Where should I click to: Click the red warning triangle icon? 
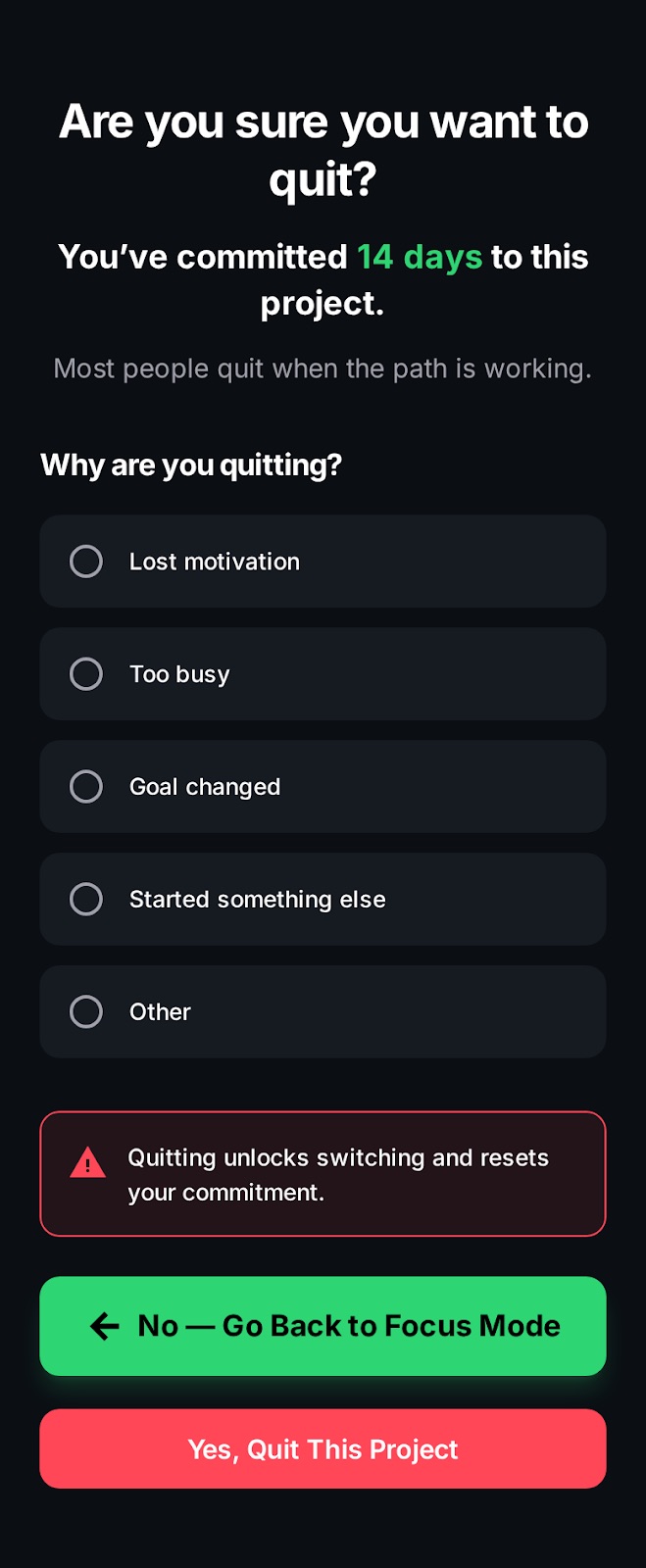pyautogui.click(x=87, y=1162)
